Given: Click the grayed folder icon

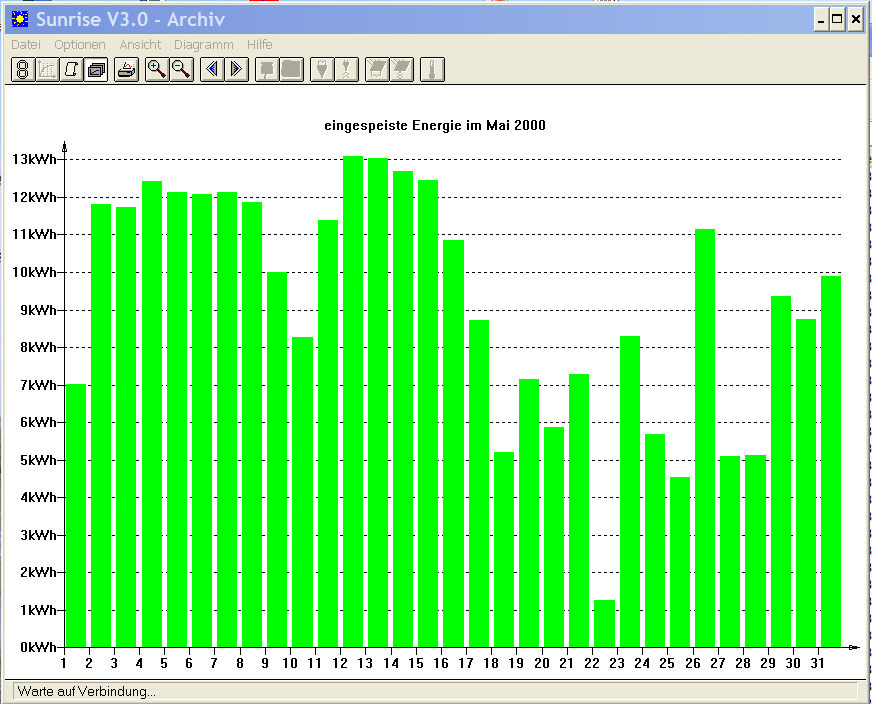Looking at the screenshot, I should click(291, 70).
